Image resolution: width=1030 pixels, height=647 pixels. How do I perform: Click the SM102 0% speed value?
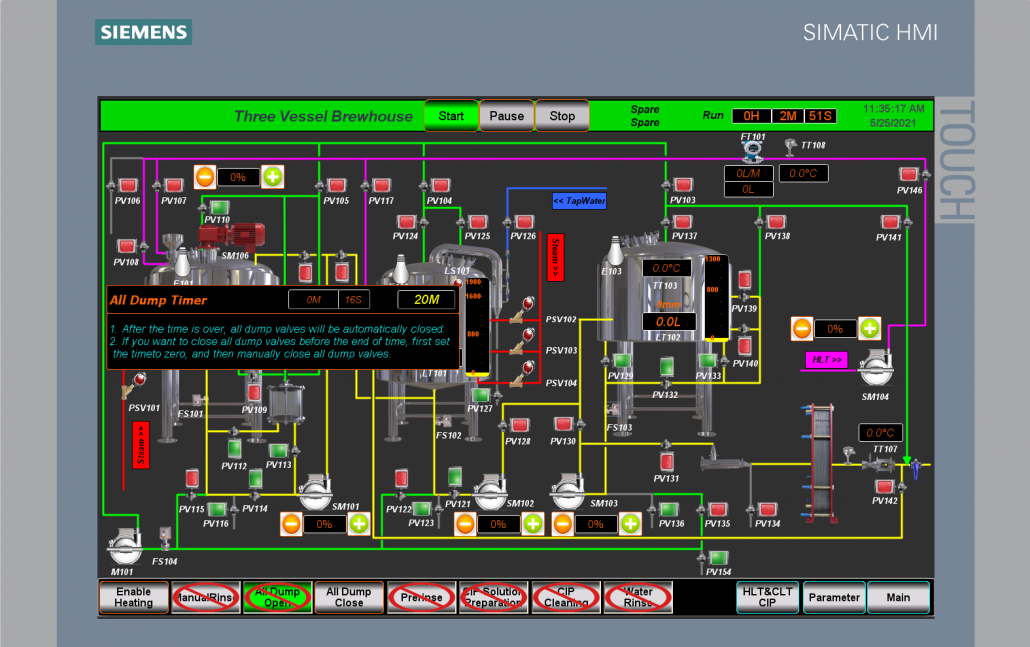click(x=498, y=524)
